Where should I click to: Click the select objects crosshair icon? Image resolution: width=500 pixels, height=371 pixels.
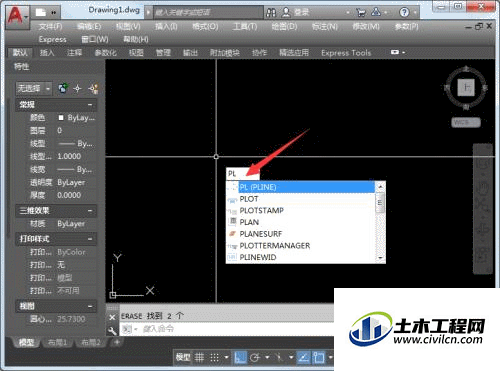77,89
